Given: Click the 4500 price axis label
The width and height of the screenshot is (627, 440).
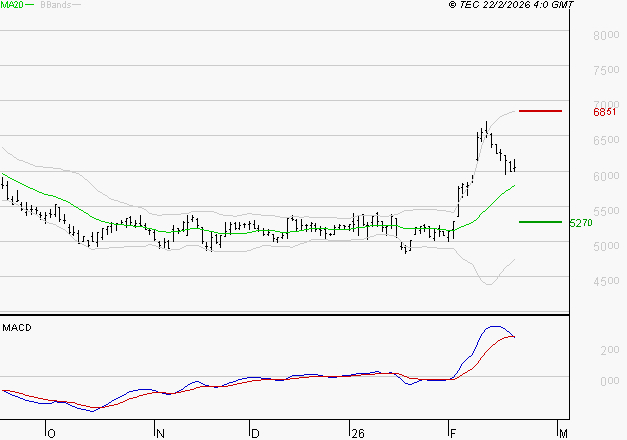Looking at the screenshot, I should pos(606,281).
